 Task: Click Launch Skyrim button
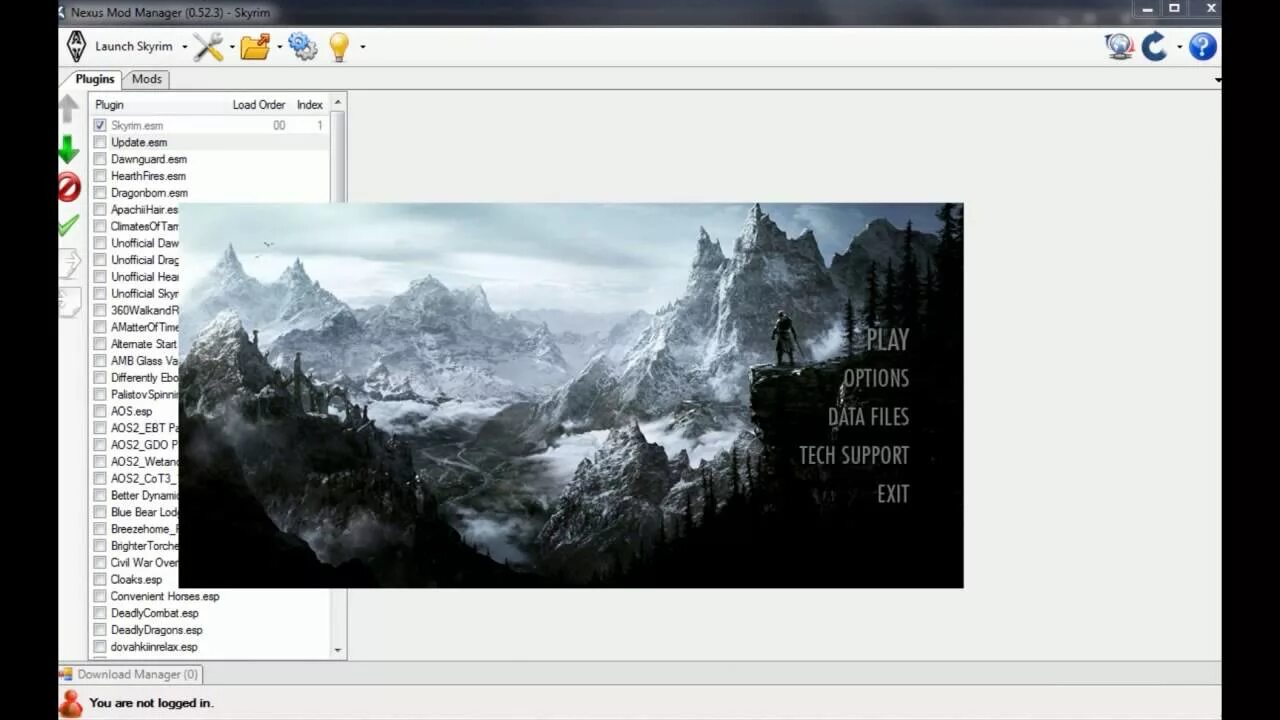tap(134, 46)
